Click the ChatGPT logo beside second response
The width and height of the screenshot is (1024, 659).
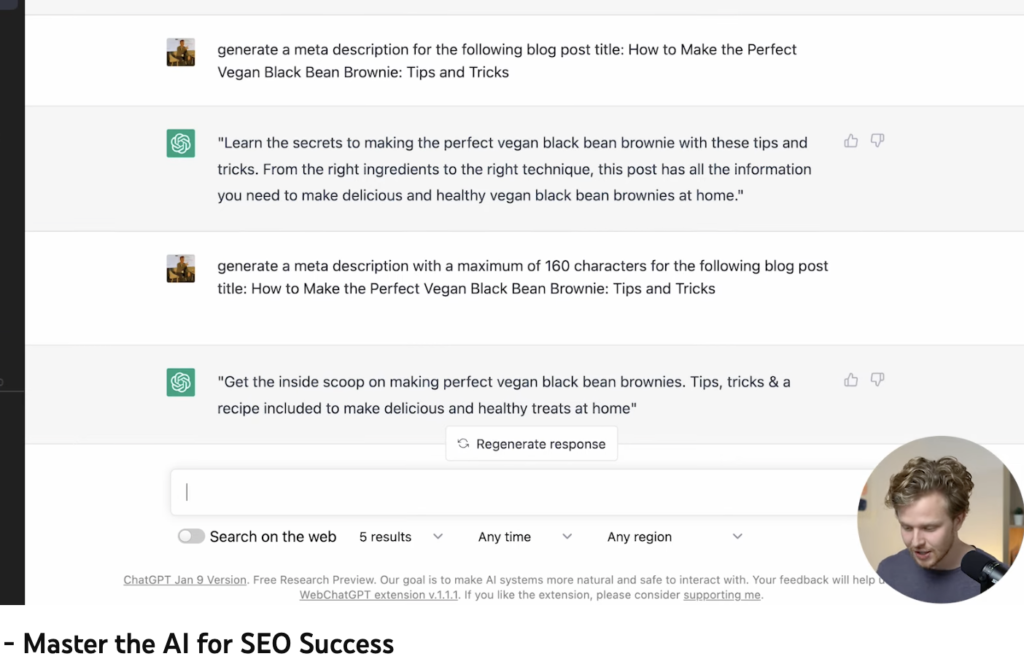coord(181,382)
